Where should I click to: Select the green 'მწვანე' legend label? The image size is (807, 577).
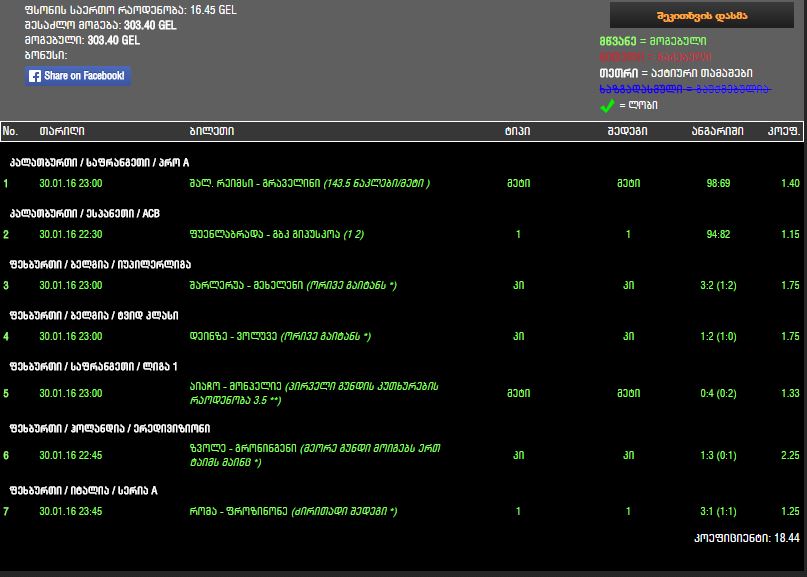pyautogui.click(x=616, y=41)
